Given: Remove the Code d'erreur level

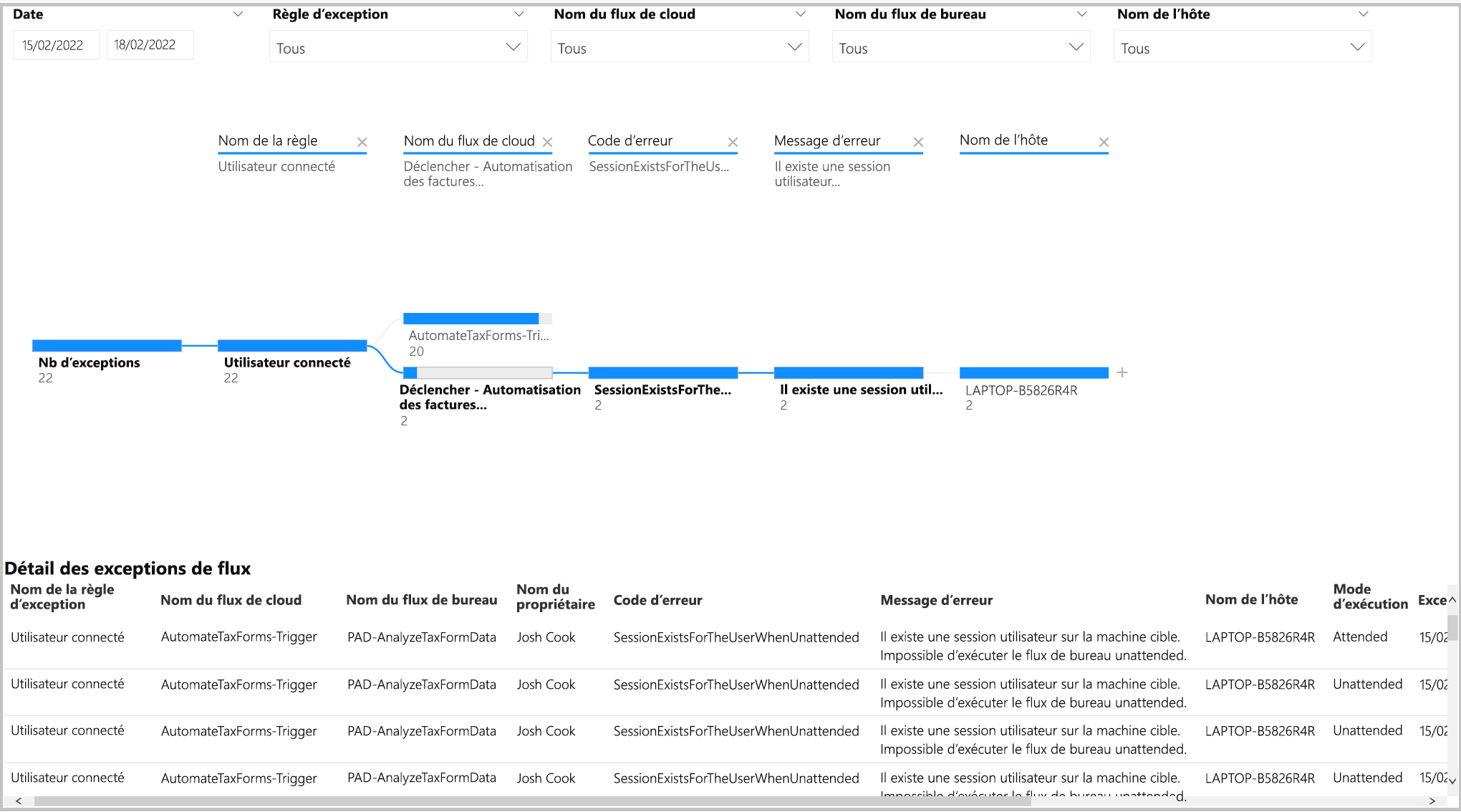Looking at the screenshot, I should click(x=733, y=142).
